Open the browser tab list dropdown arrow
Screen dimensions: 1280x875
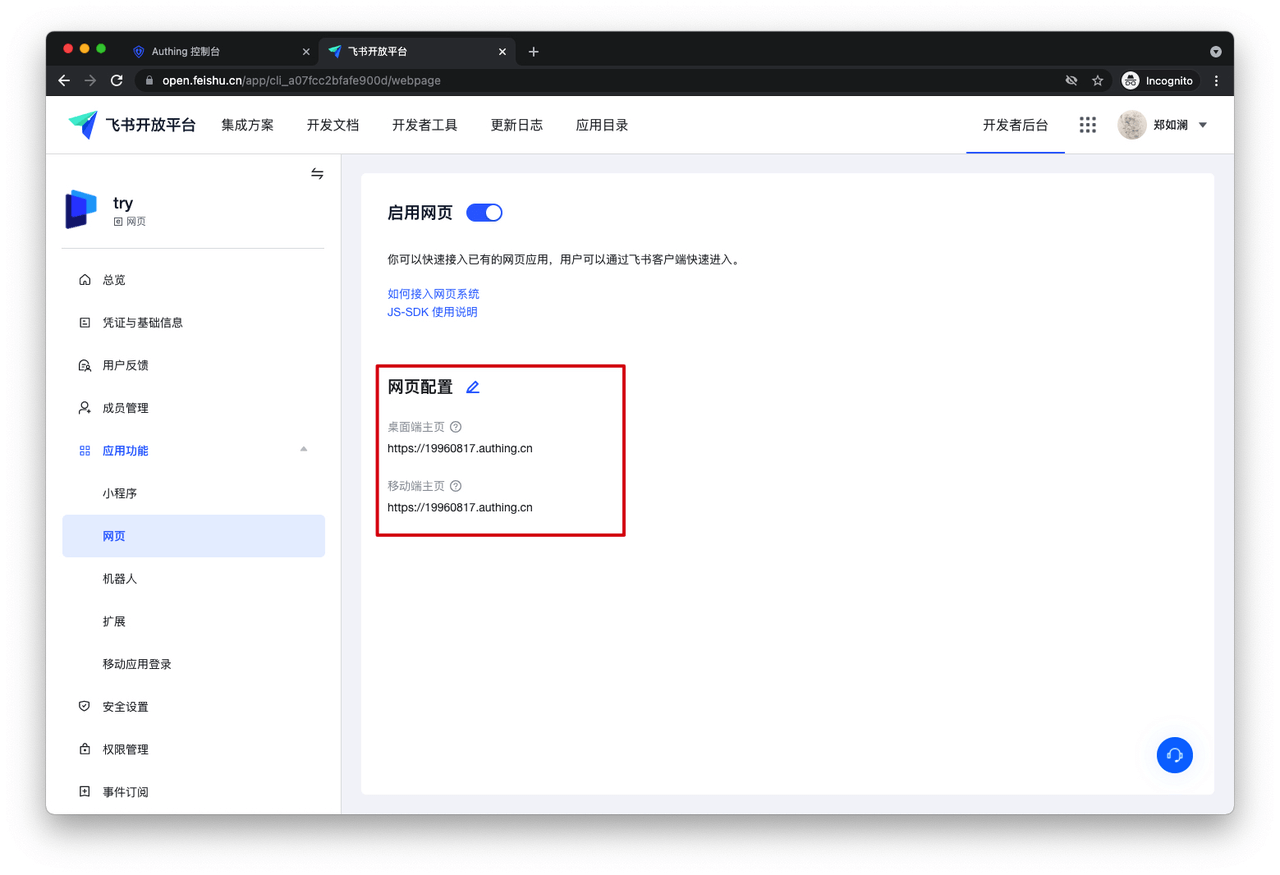pos(1215,52)
